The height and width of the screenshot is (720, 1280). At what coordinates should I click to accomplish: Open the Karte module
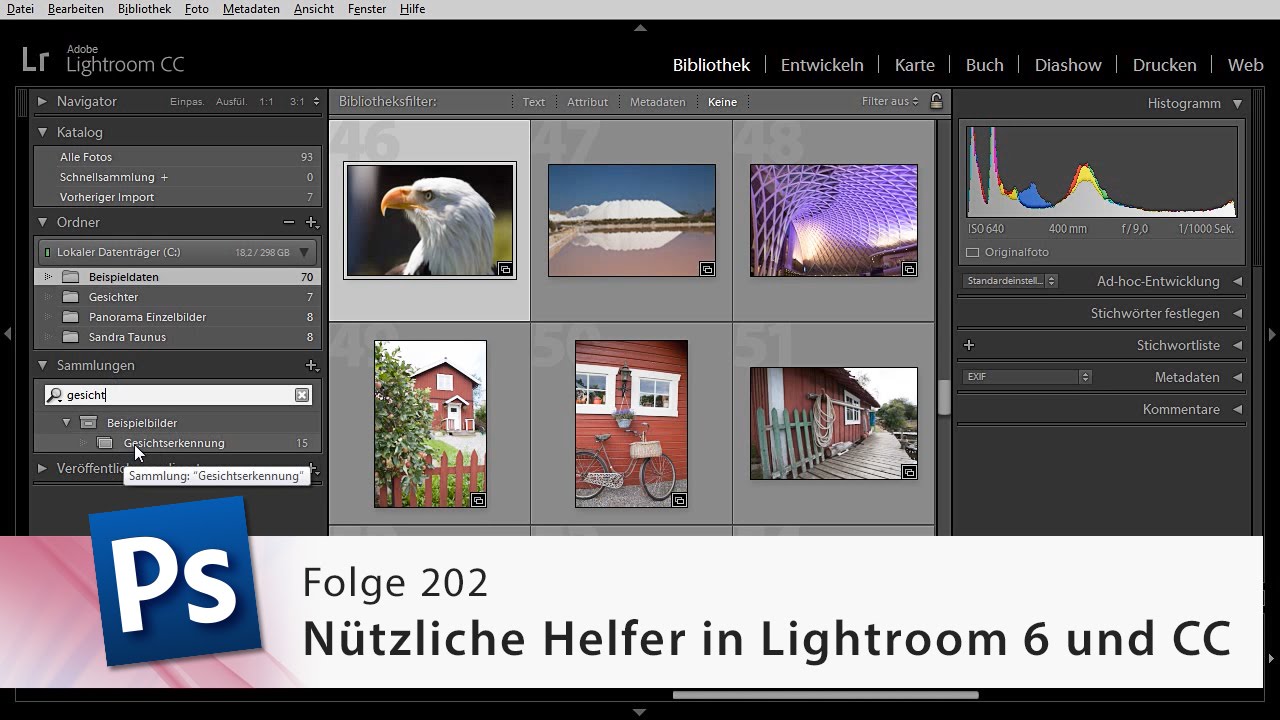coord(915,65)
